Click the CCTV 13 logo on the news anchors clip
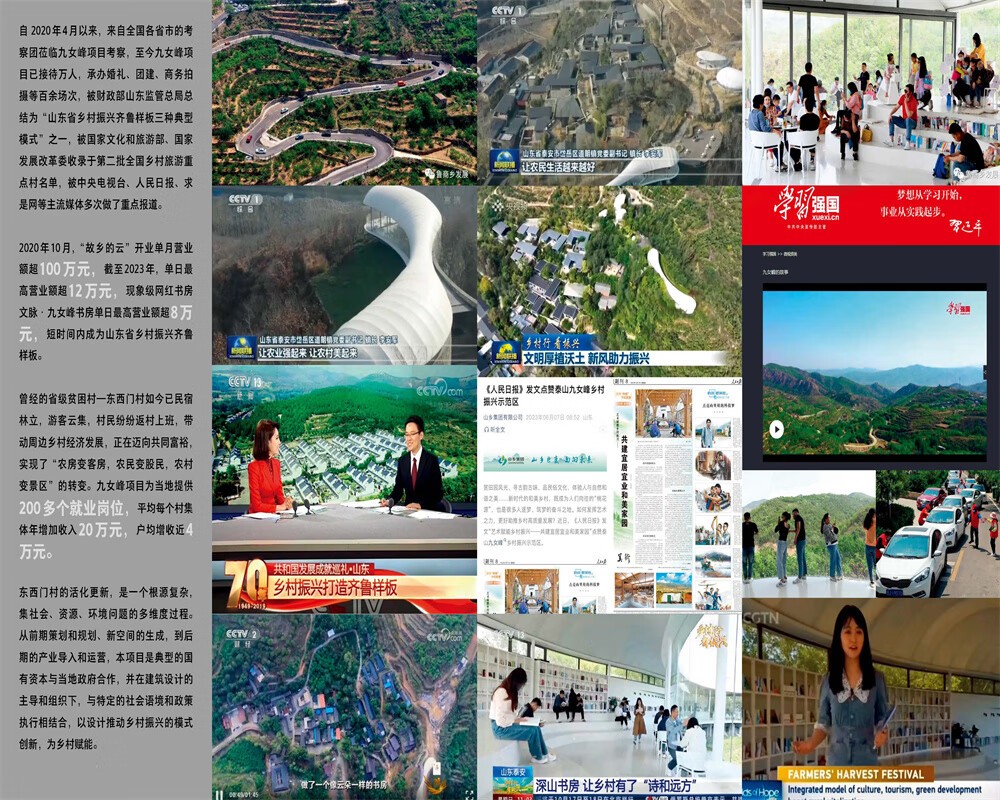Screen dimensions: 1000x800 246,381
